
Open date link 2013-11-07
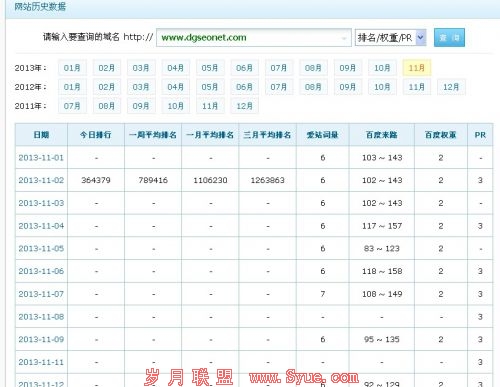41,294
